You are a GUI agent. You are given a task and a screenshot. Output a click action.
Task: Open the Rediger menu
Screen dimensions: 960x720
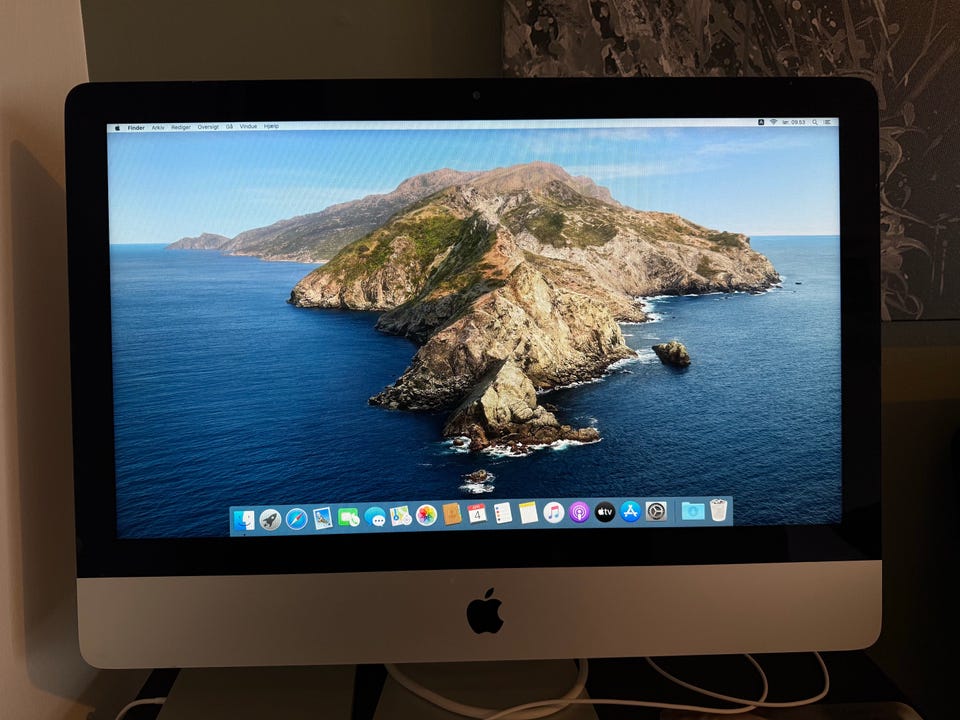(x=181, y=127)
